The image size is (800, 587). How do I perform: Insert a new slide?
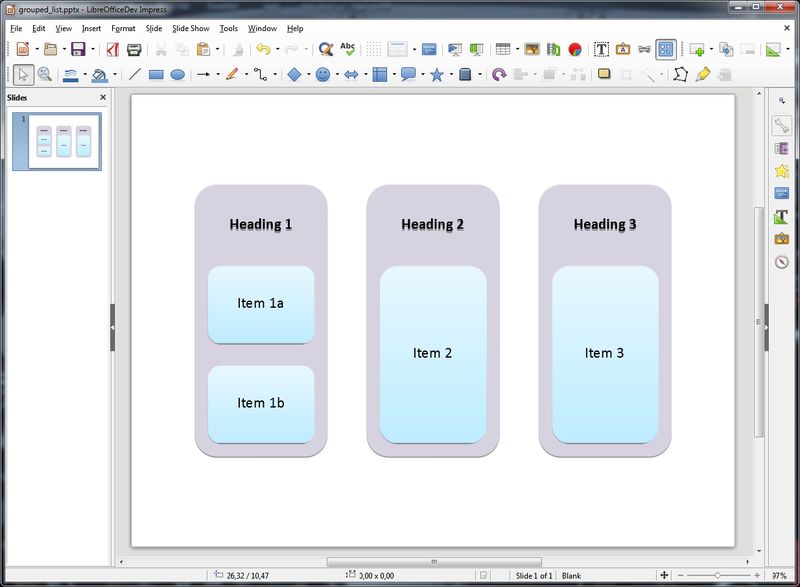[697, 49]
